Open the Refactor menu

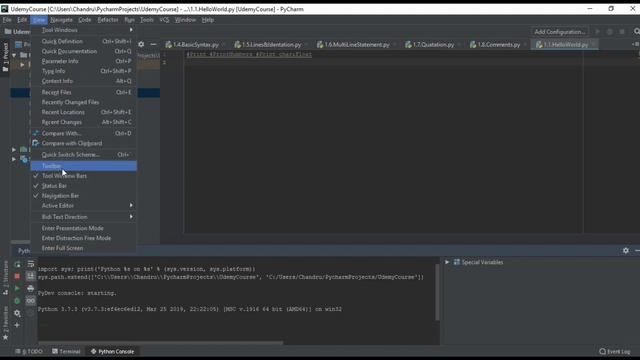108,20
